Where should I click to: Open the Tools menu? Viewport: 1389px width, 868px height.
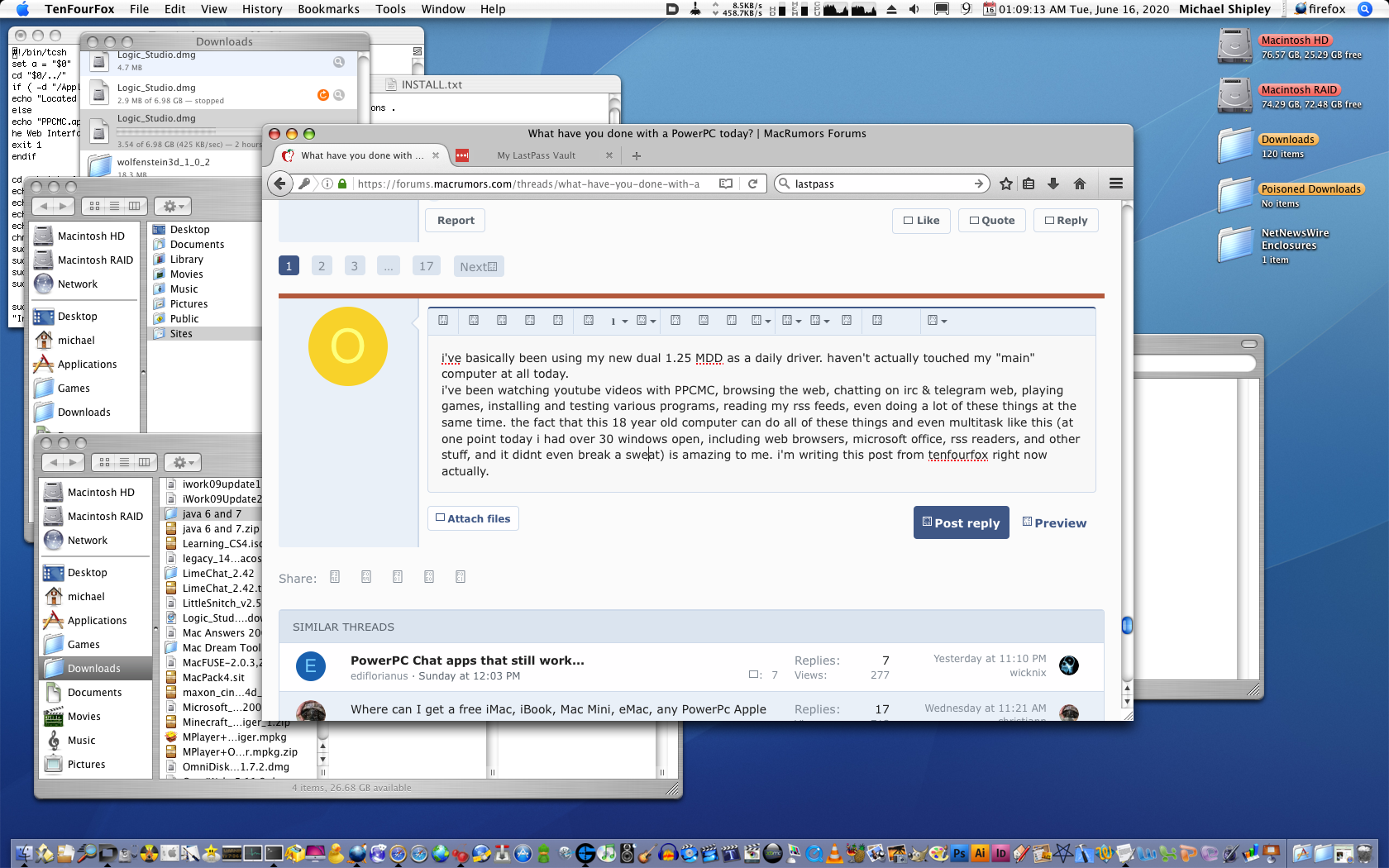[x=390, y=9]
